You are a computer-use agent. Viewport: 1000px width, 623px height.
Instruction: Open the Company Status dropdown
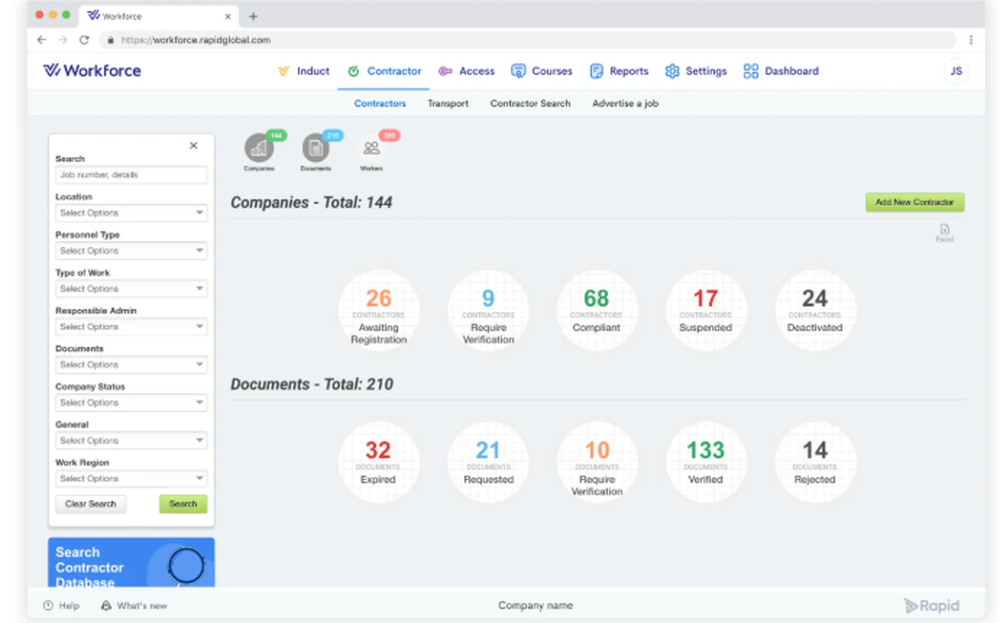point(131,402)
